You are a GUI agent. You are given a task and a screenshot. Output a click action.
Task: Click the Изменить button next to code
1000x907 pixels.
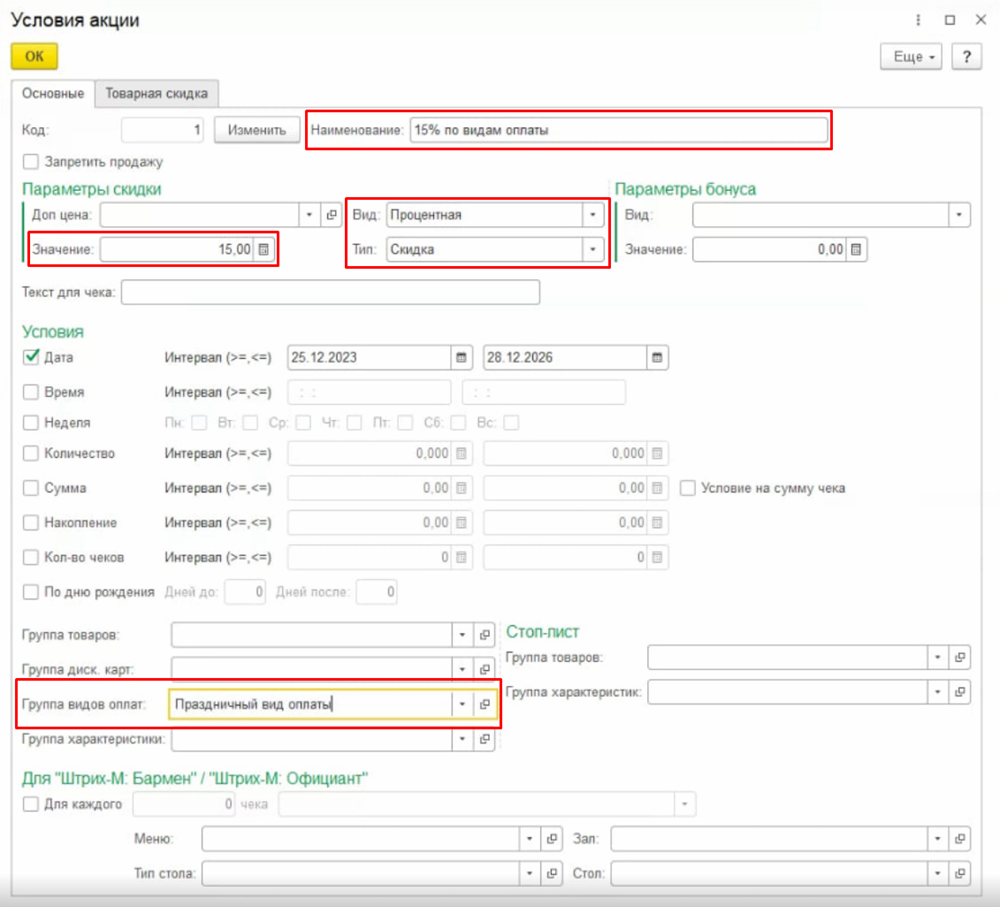(256, 130)
